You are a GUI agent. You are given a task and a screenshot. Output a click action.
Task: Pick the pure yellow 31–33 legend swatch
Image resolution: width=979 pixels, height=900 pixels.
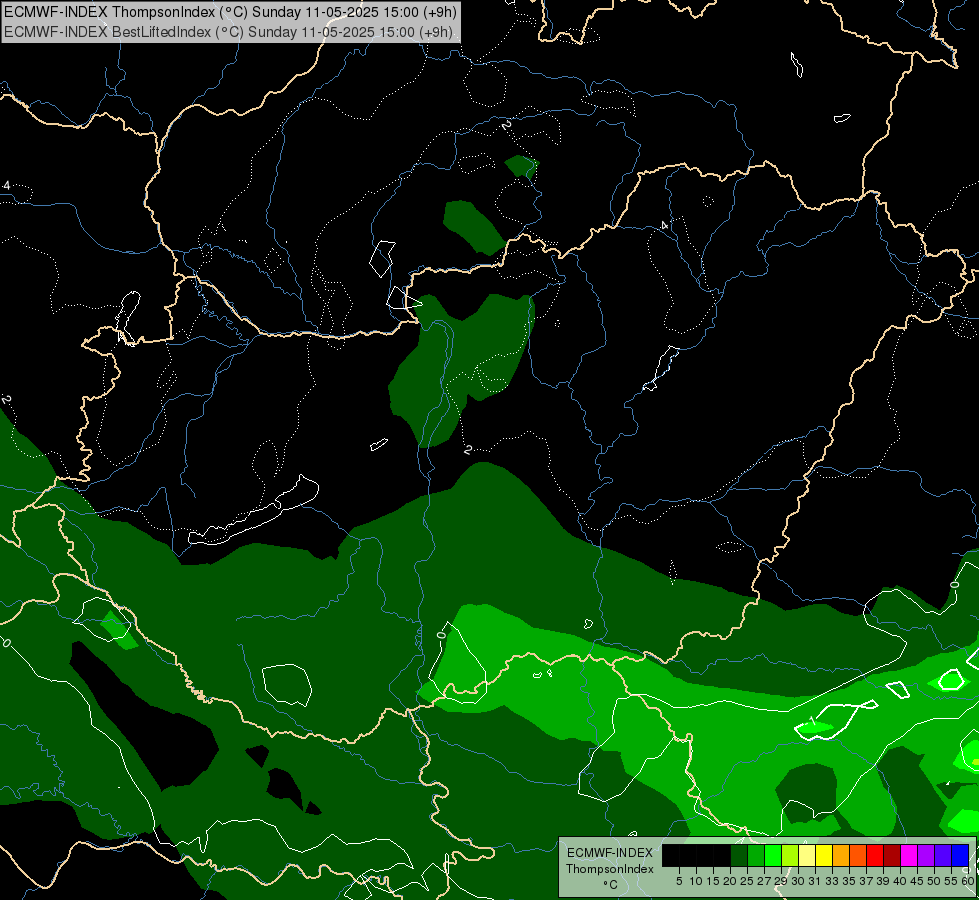824,855
